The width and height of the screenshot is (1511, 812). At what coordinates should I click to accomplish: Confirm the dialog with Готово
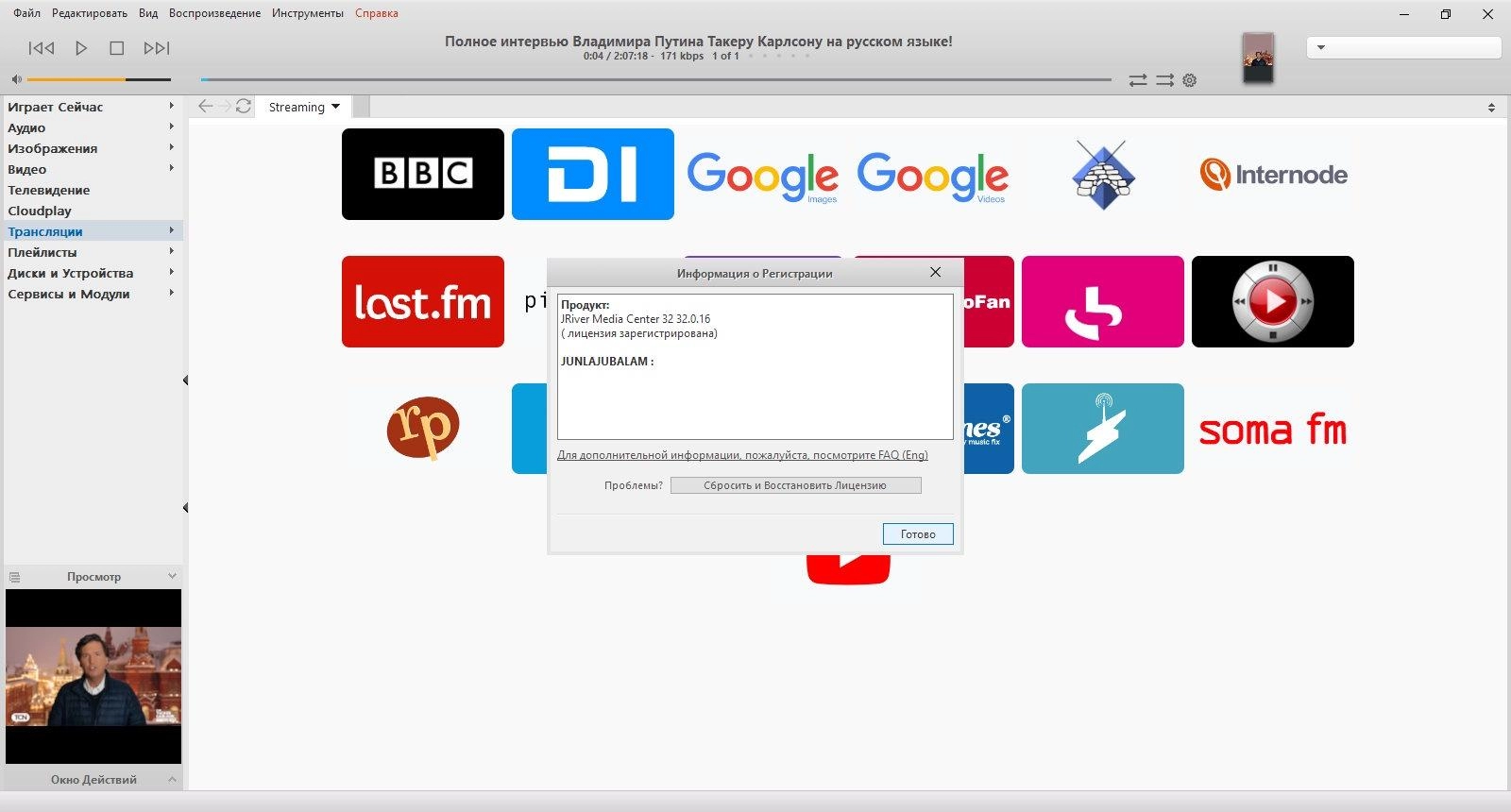coord(918,533)
